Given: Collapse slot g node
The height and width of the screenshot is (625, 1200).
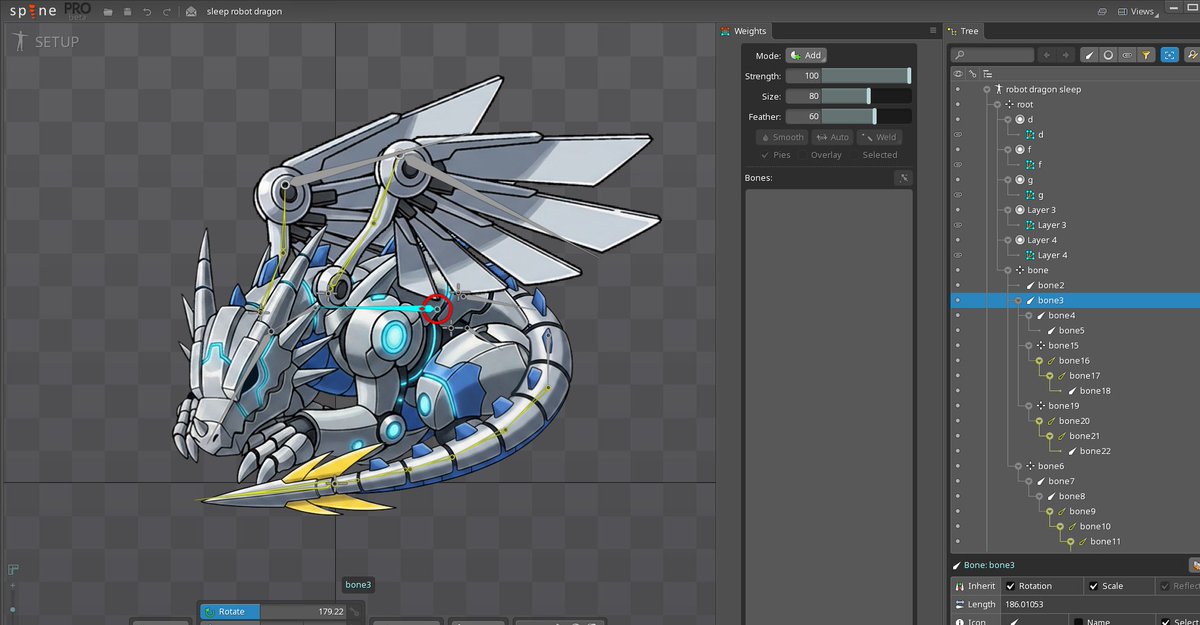Looking at the screenshot, I should tap(1008, 180).
